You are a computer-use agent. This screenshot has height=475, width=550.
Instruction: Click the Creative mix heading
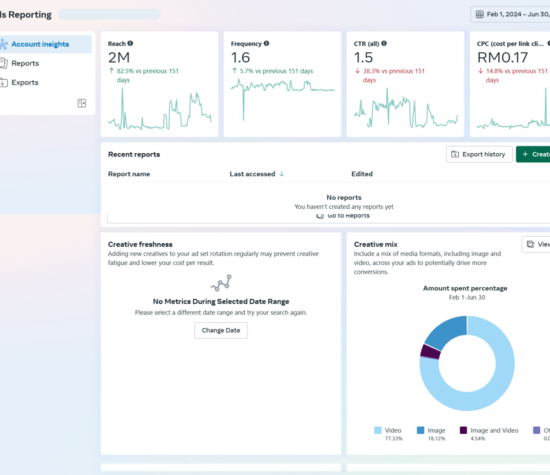(376, 244)
